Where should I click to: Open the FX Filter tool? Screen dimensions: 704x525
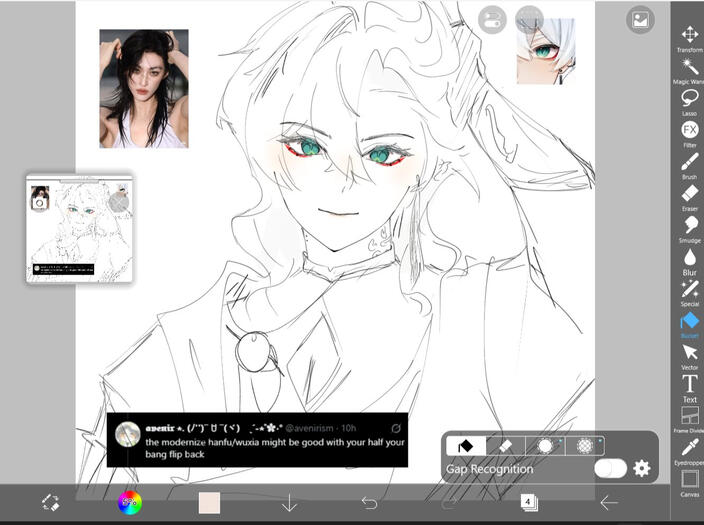point(689,134)
